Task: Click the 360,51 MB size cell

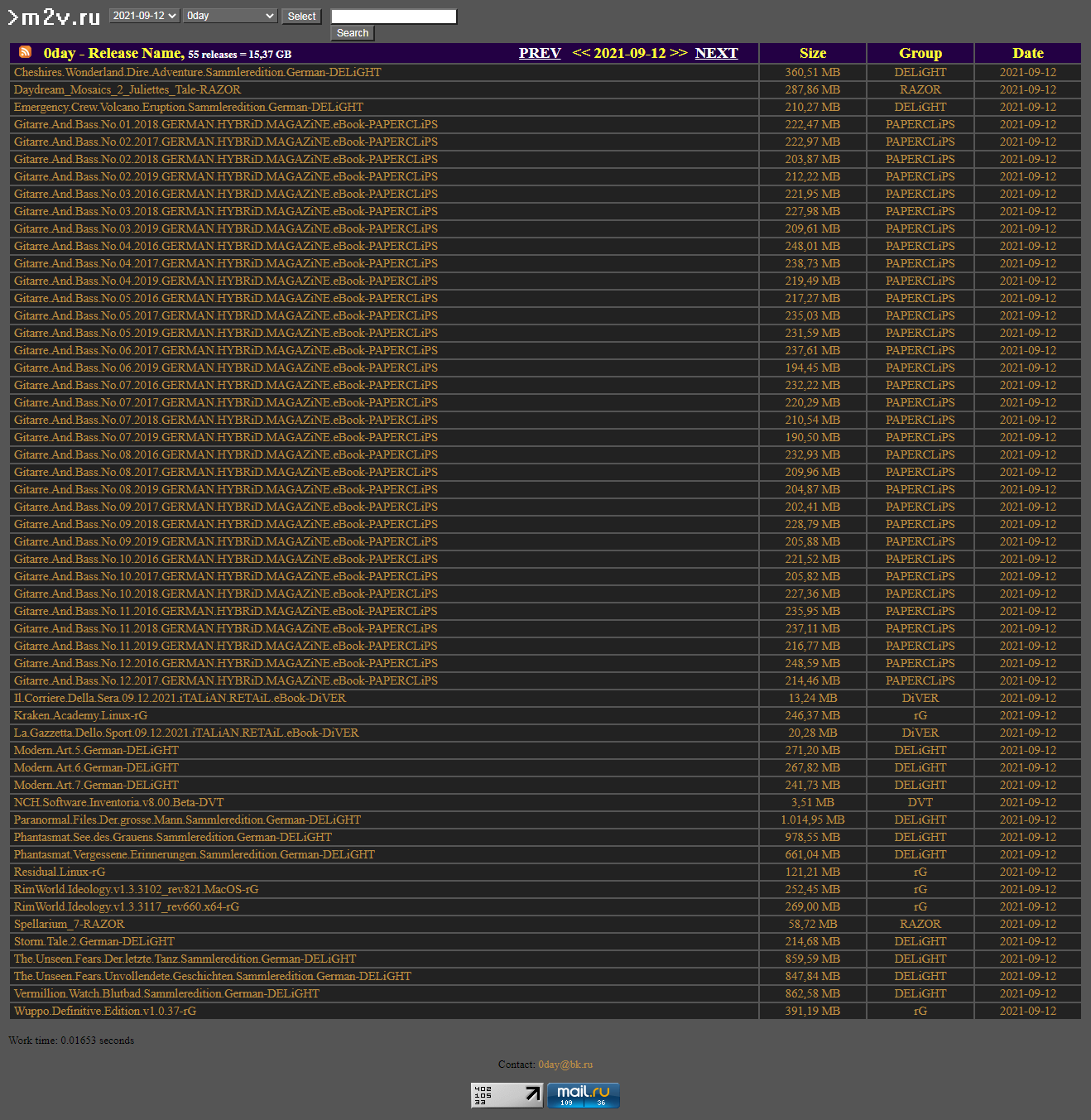Action: 813,72
